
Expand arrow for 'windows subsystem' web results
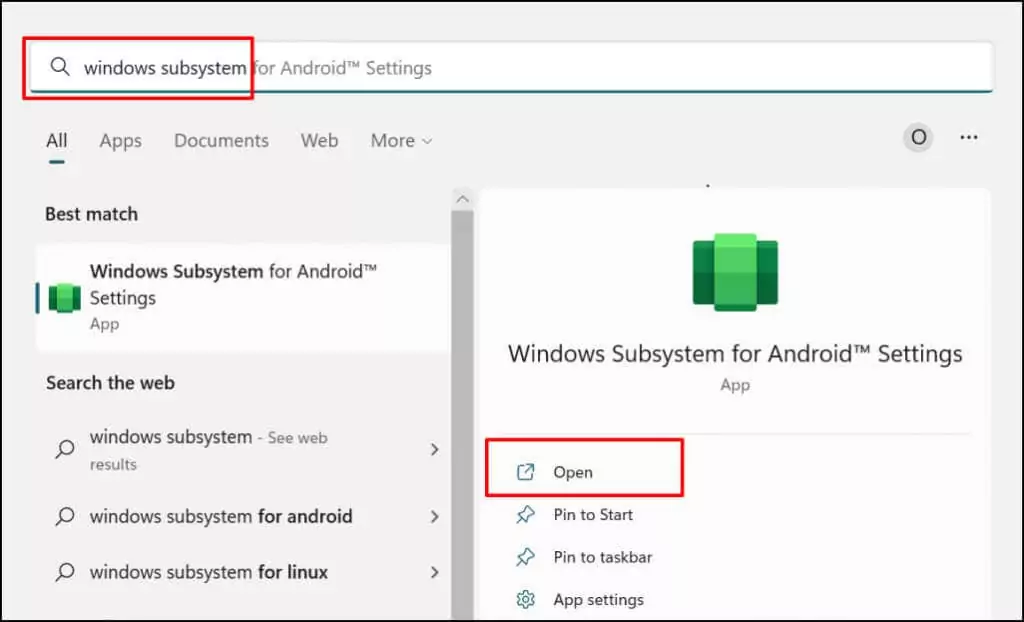pos(434,450)
